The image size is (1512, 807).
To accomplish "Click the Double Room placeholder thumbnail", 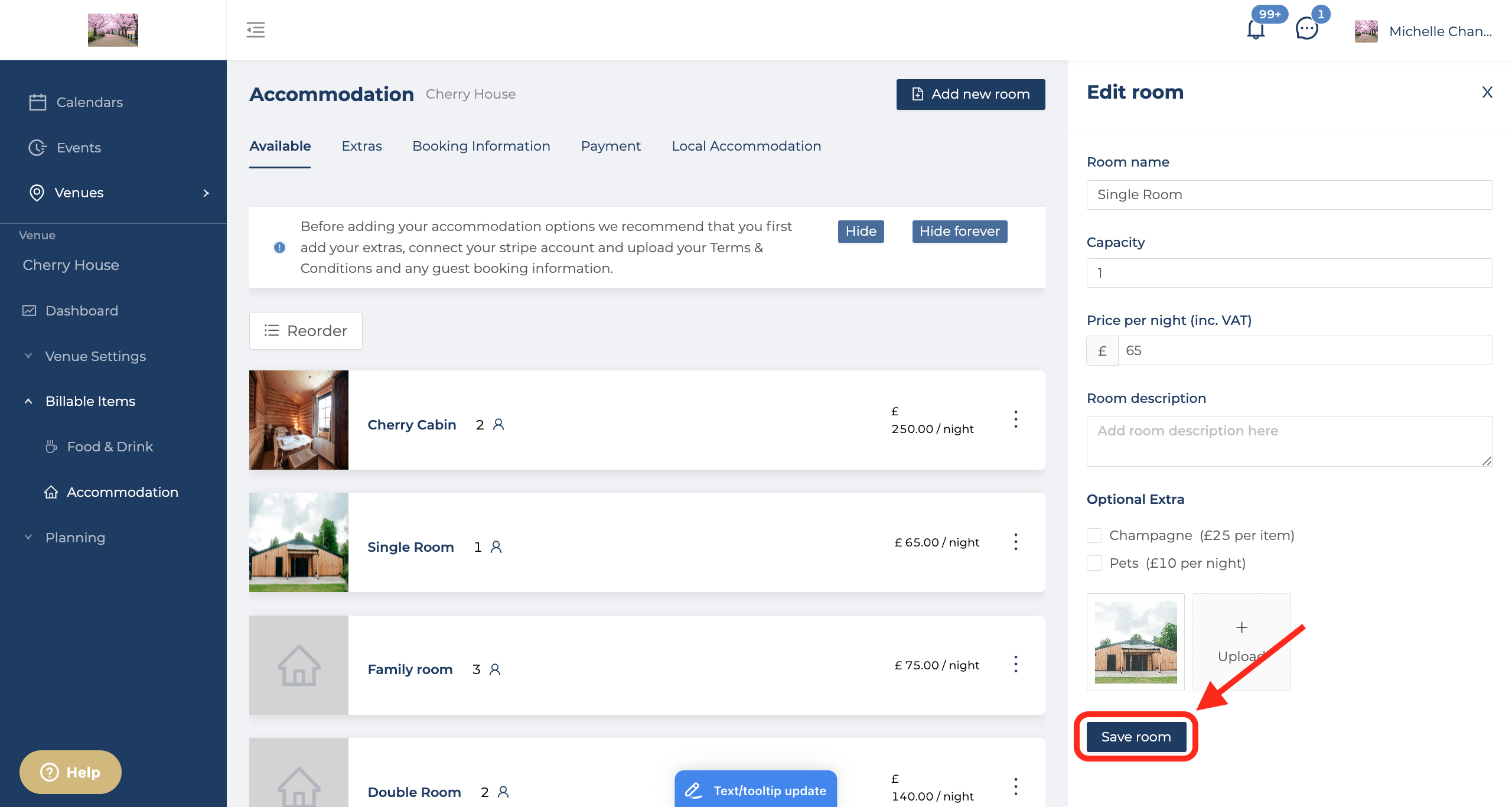I will pos(299,773).
